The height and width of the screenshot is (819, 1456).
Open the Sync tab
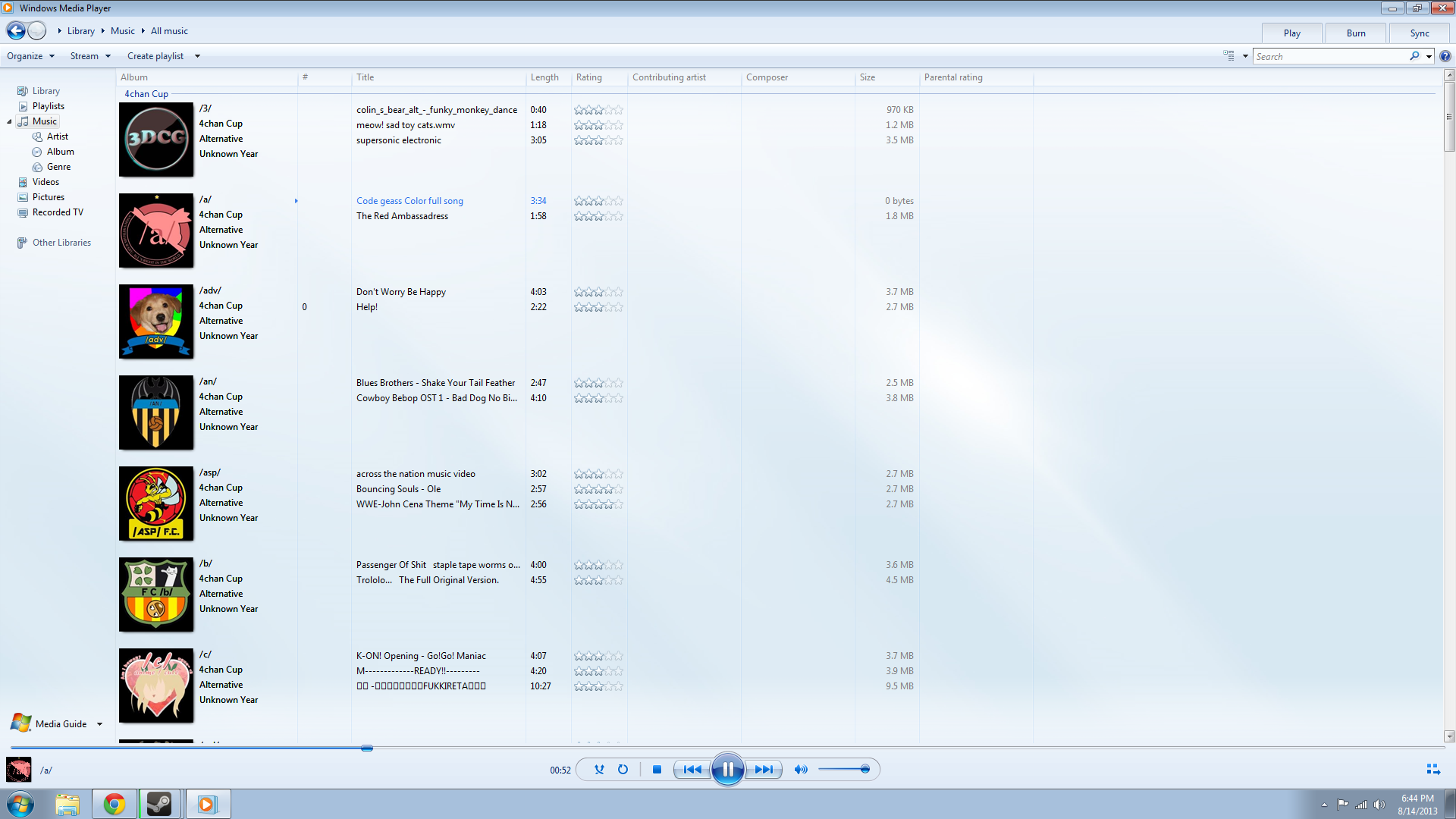pyautogui.click(x=1420, y=33)
